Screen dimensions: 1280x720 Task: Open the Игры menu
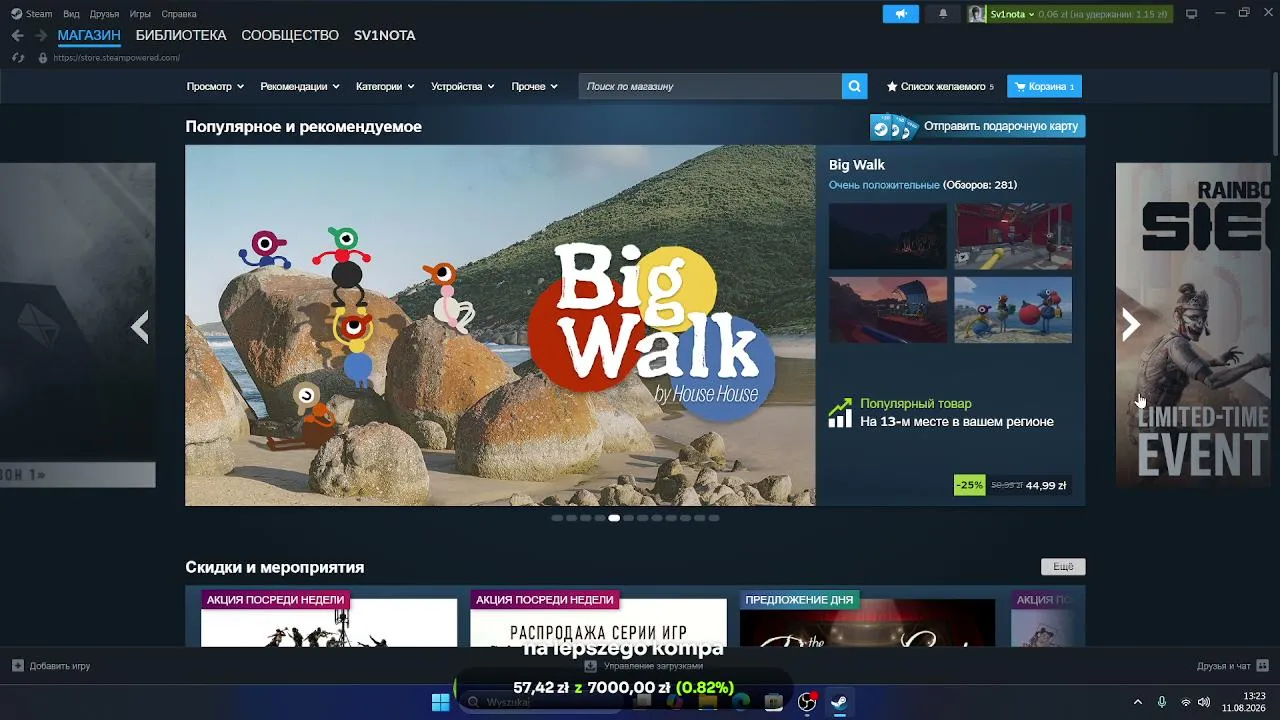tap(140, 14)
